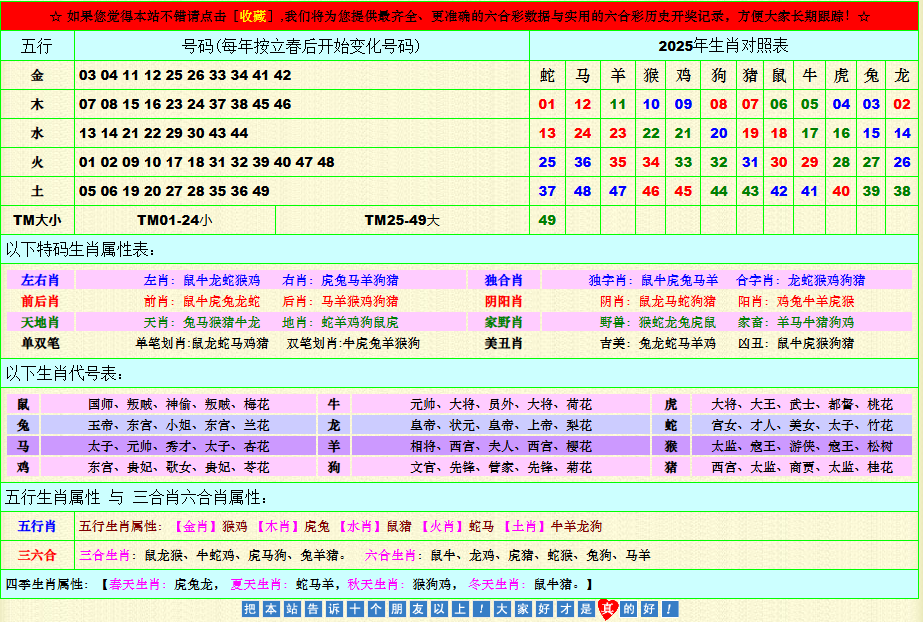The width and height of the screenshot is (923, 622).
Task: Click the 龙 zodiac column header
Action: pyautogui.click(x=902, y=75)
